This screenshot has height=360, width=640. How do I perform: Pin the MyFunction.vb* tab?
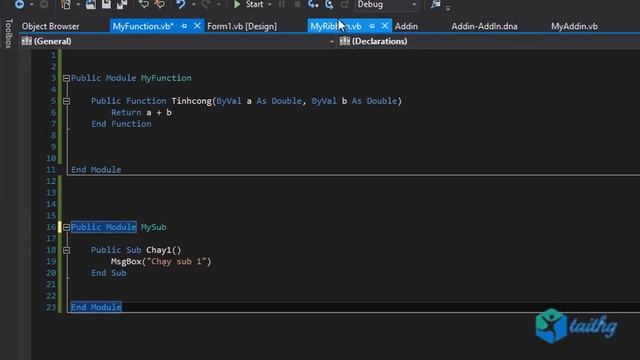coord(184,26)
